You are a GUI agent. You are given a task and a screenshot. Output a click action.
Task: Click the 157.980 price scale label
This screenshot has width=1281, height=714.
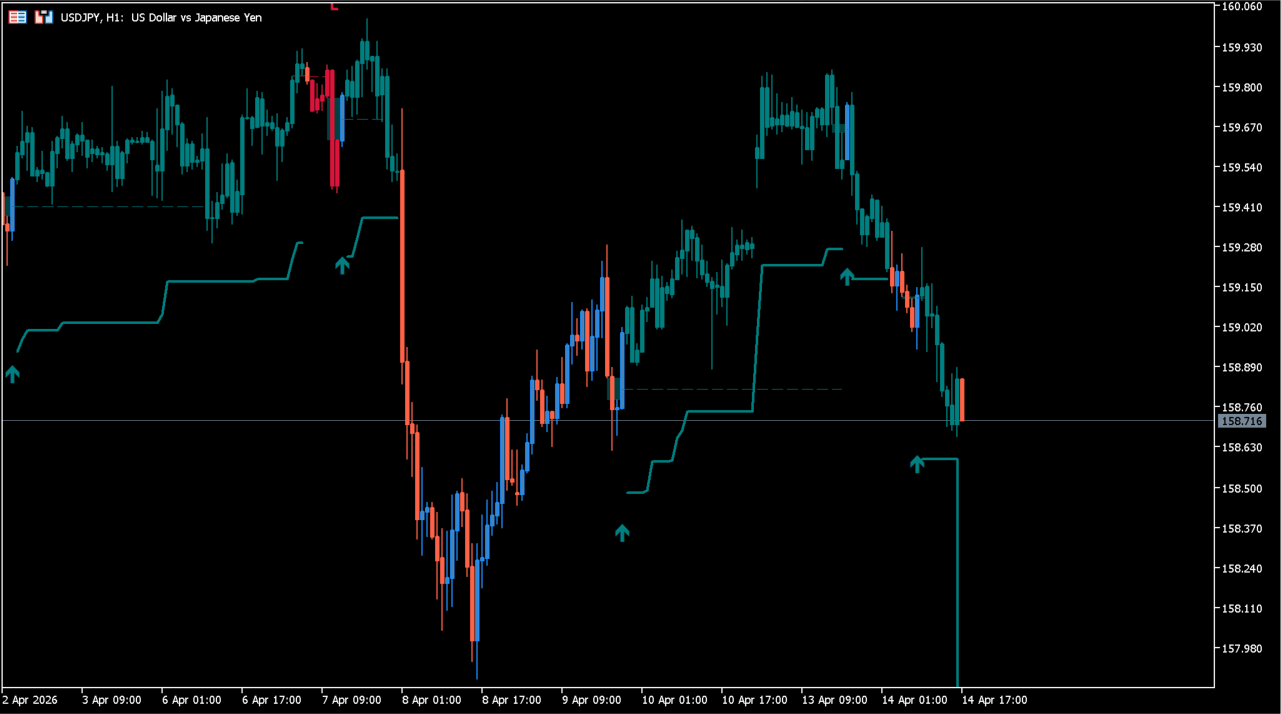[1240, 648]
